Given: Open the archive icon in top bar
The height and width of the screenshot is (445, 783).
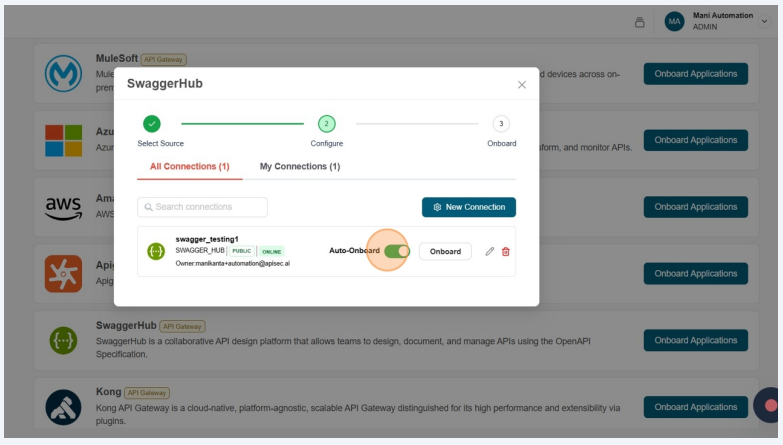Looking at the screenshot, I should (x=640, y=22).
